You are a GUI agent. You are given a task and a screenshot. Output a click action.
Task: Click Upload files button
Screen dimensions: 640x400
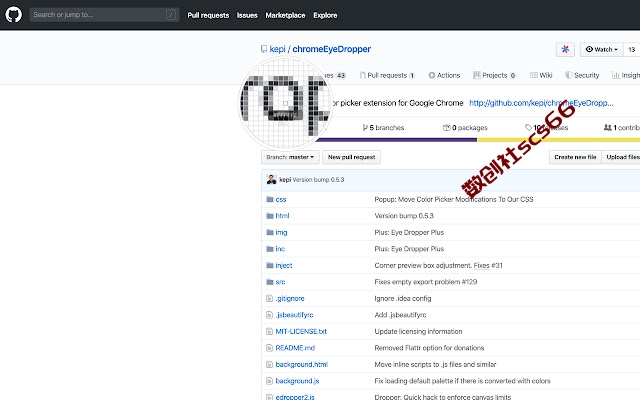pyautogui.click(x=621, y=157)
